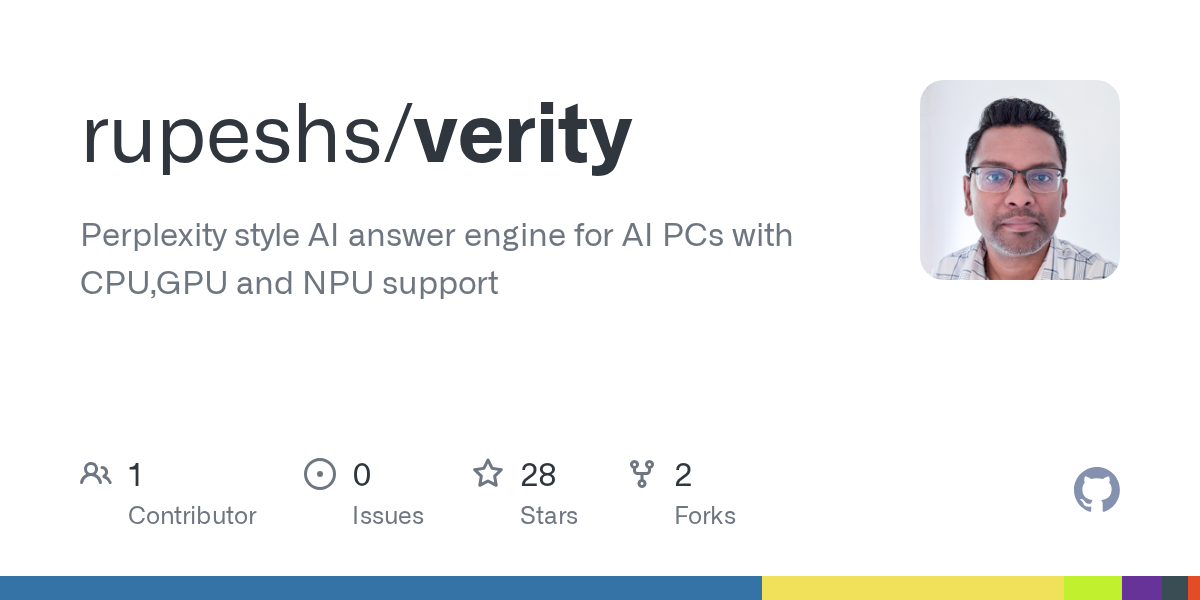Click the "Stars" label

[x=548, y=516]
